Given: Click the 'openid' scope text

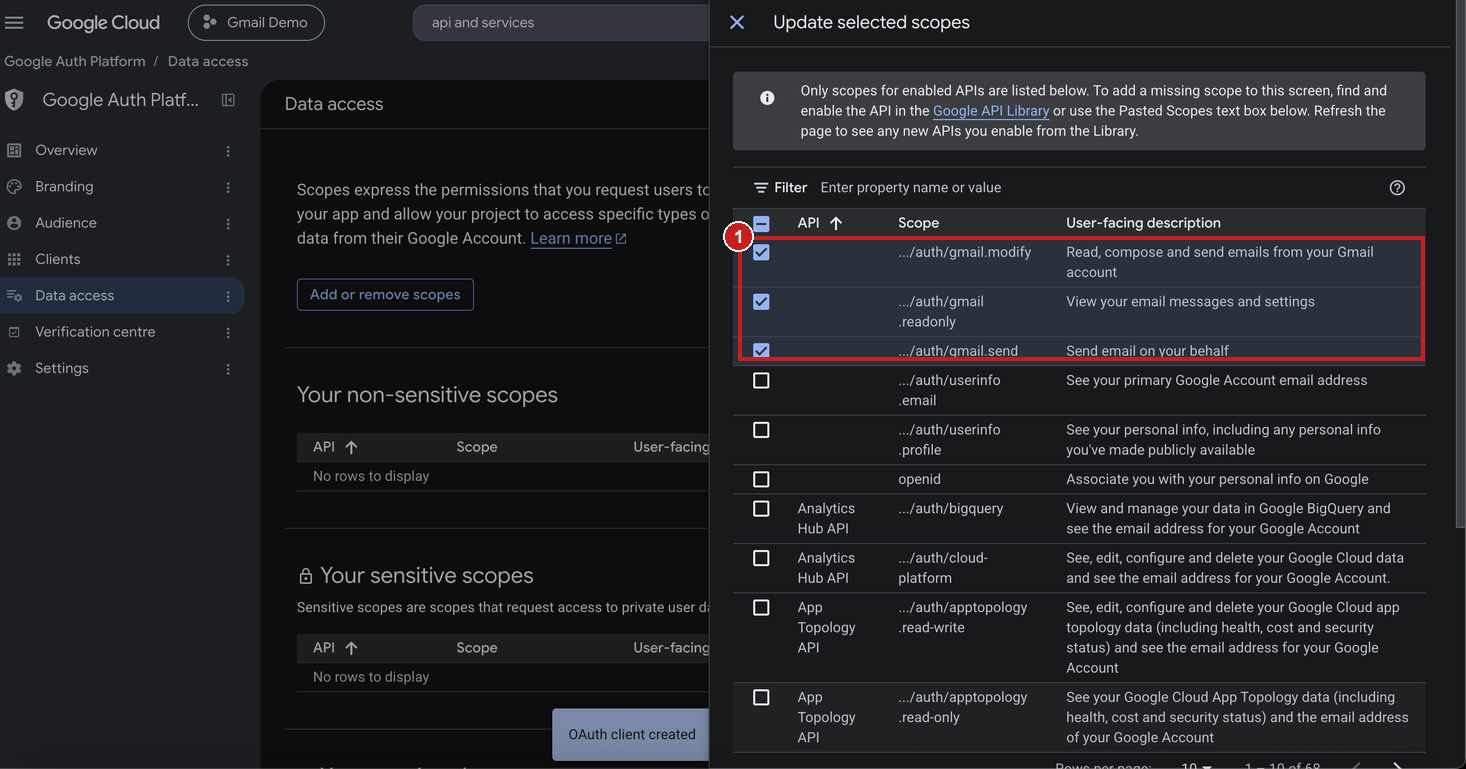Looking at the screenshot, I should click(x=919, y=479).
